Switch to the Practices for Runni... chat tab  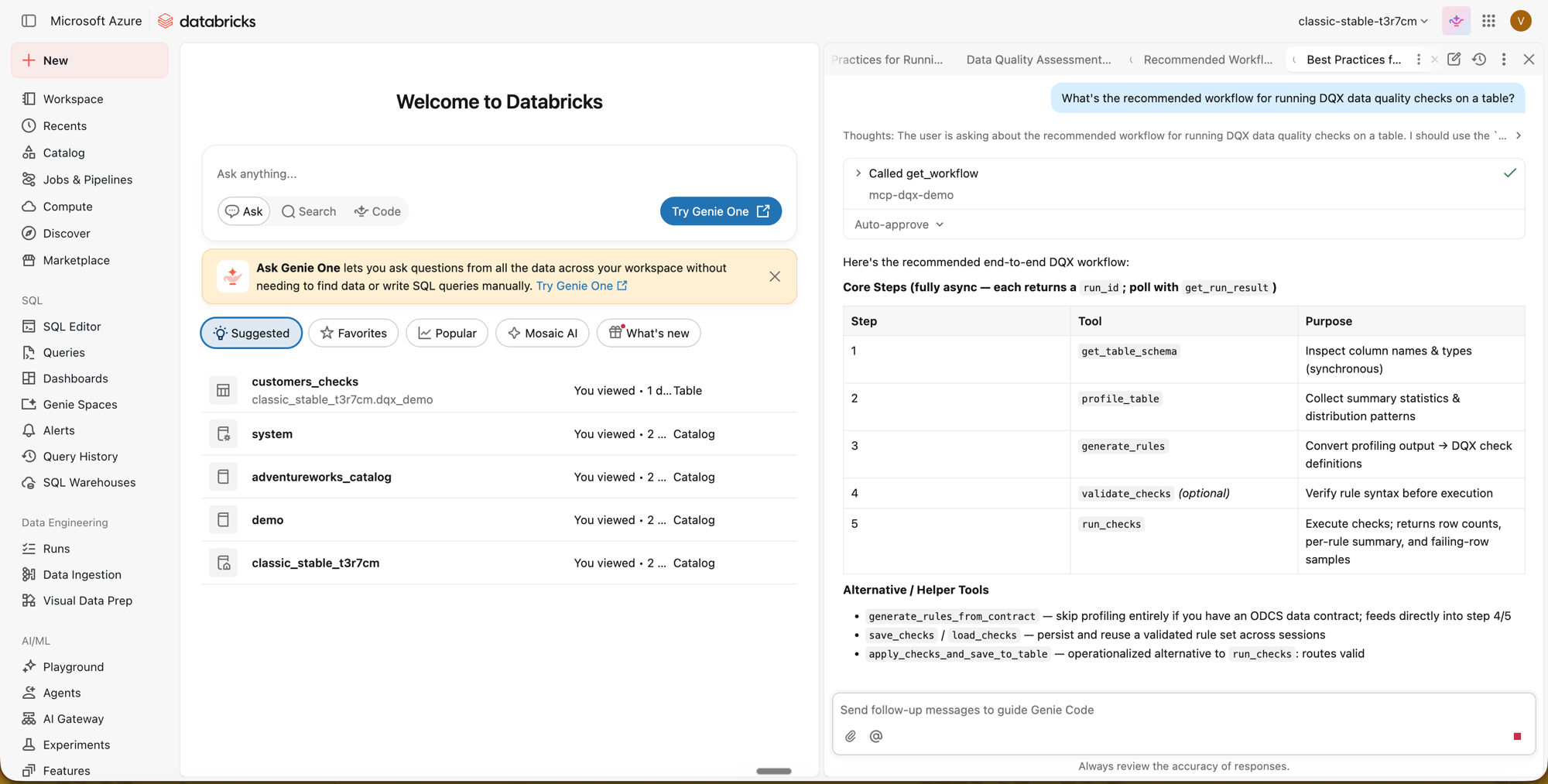click(887, 60)
